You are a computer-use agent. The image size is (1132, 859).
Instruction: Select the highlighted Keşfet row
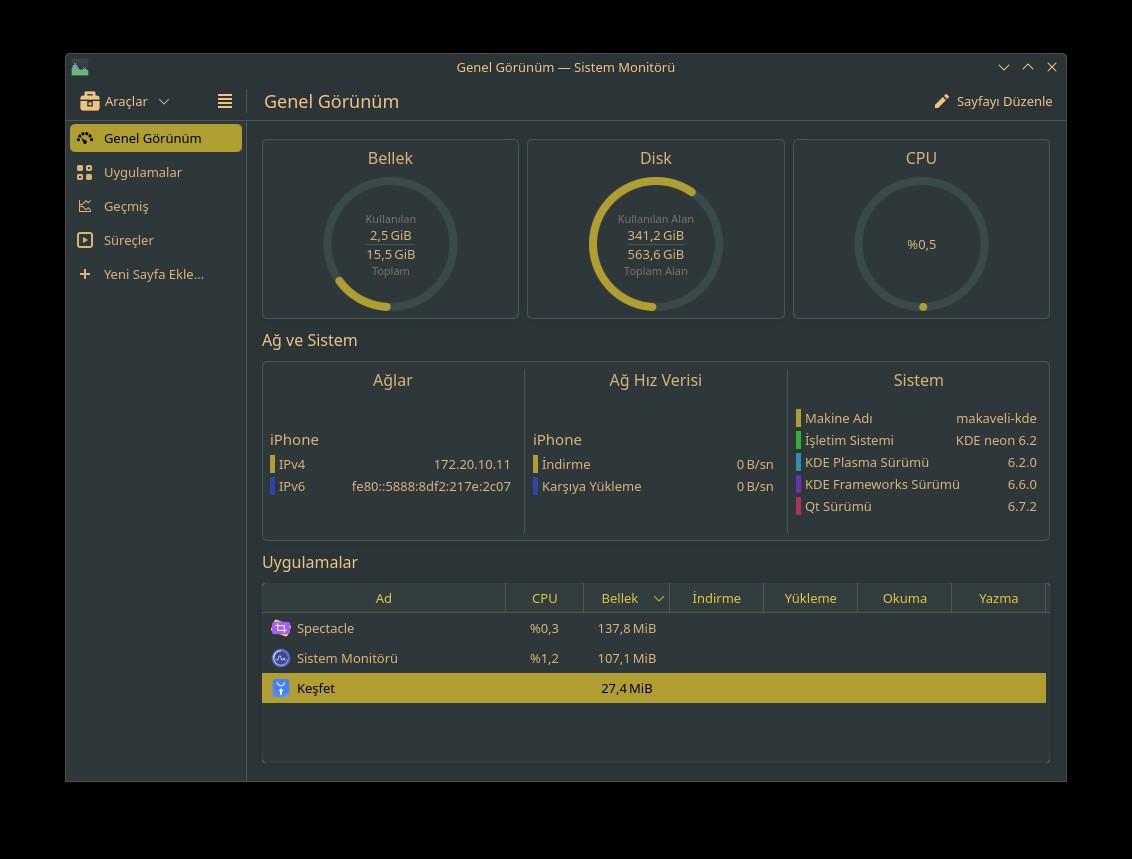point(654,688)
